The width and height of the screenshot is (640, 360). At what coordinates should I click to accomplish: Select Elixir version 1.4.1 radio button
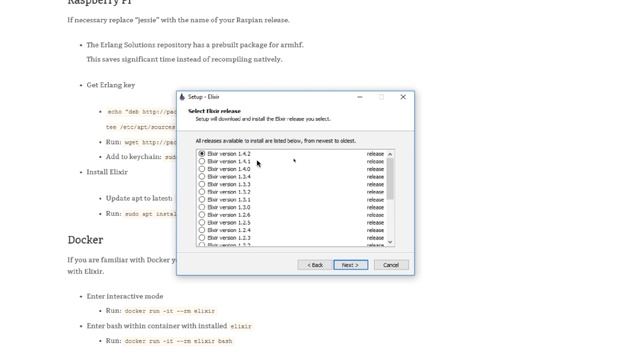202,161
